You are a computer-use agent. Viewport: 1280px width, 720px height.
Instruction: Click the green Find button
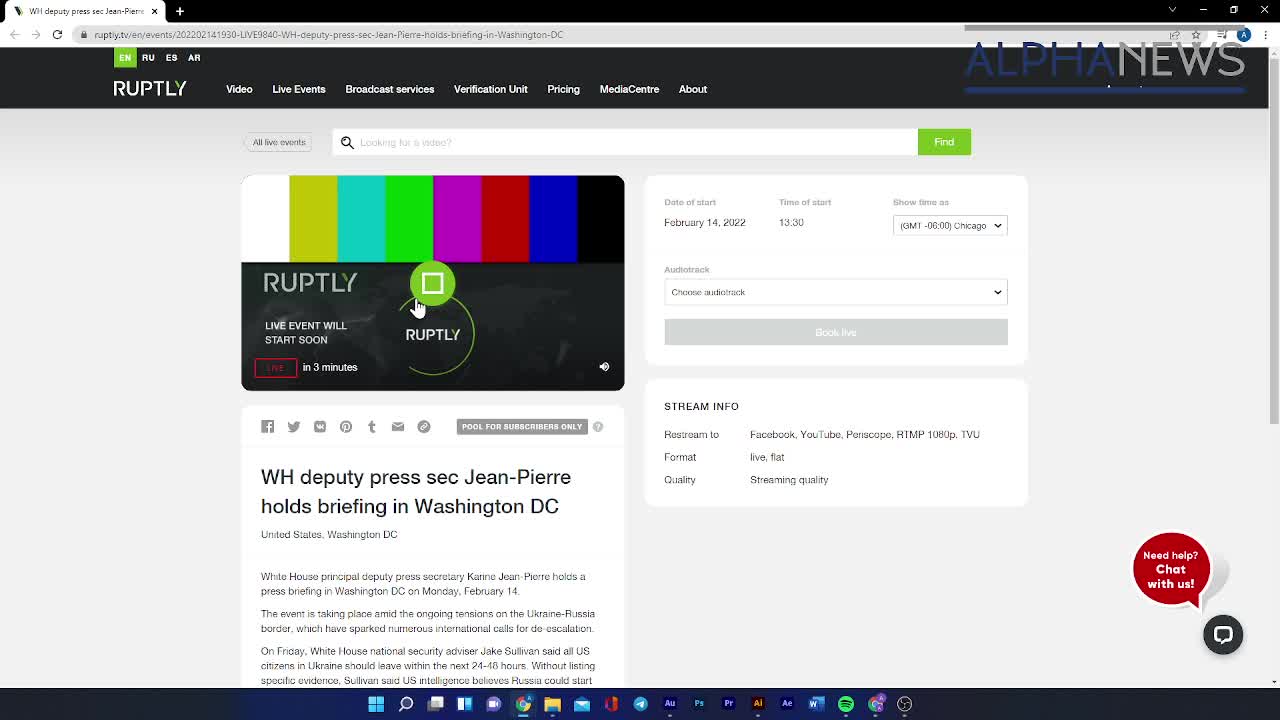point(944,142)
